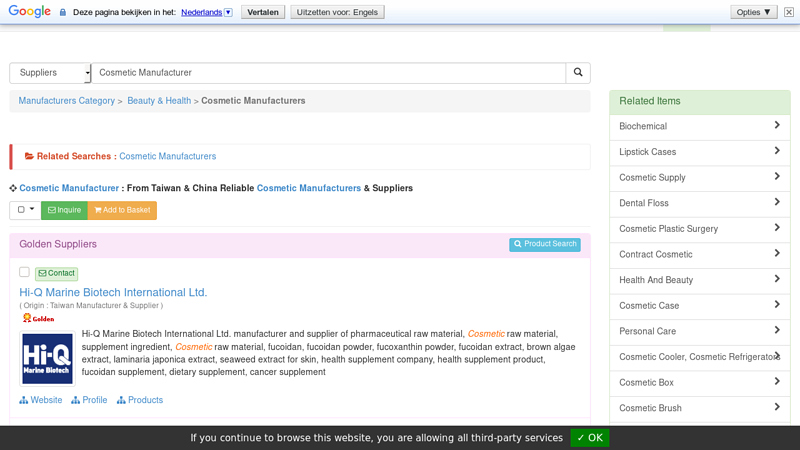Open the Cosmetic Brush item
Image resolution: width=800 pixels, height=450 pixels.
(699, 408)
